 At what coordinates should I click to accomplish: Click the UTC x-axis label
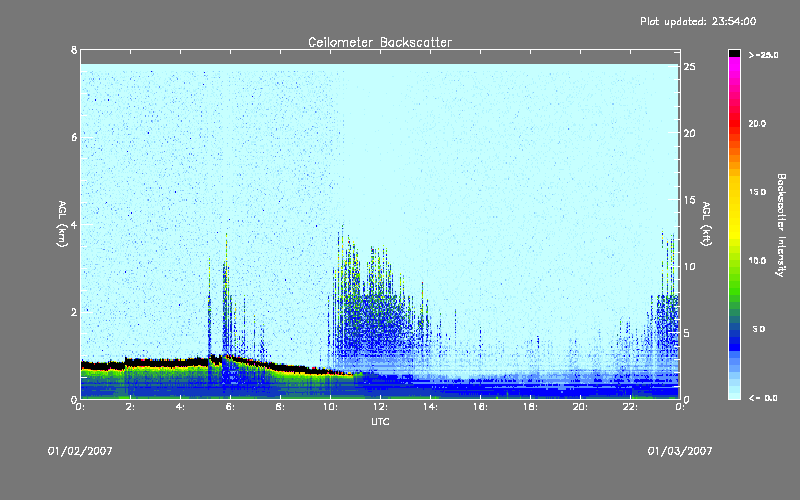click(380, 421)
